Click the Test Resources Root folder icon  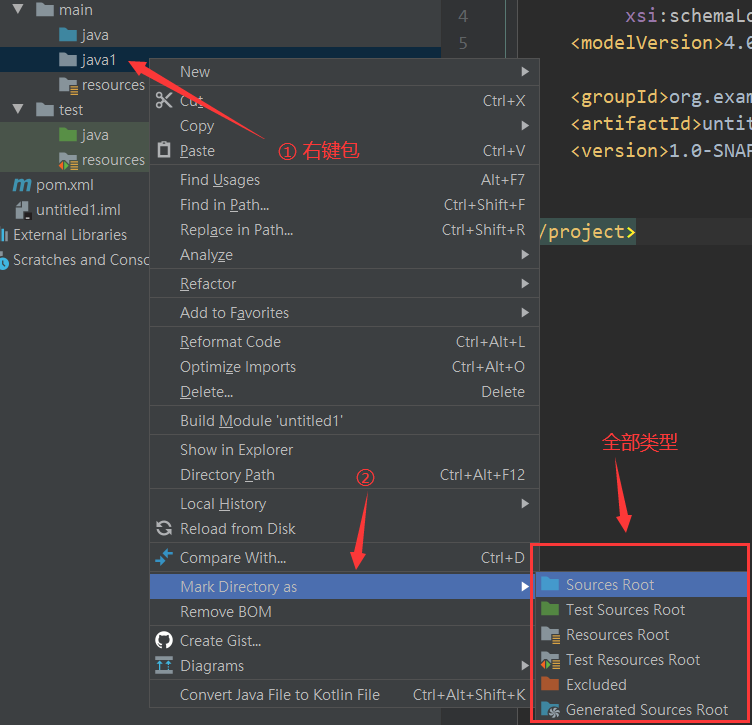pos(551,660)
